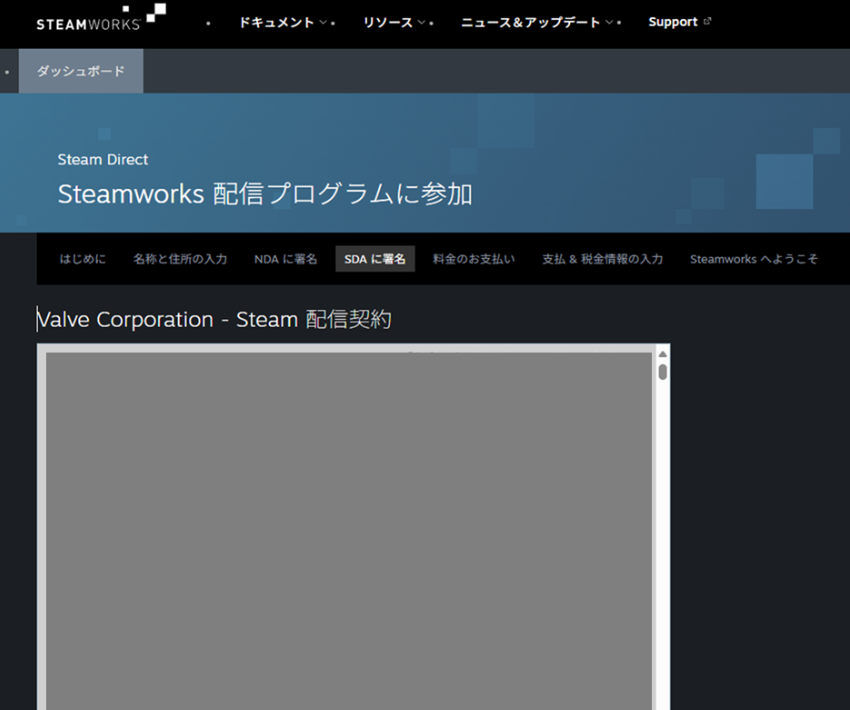Select the 名称と住所の入力 step

point(180,259)
